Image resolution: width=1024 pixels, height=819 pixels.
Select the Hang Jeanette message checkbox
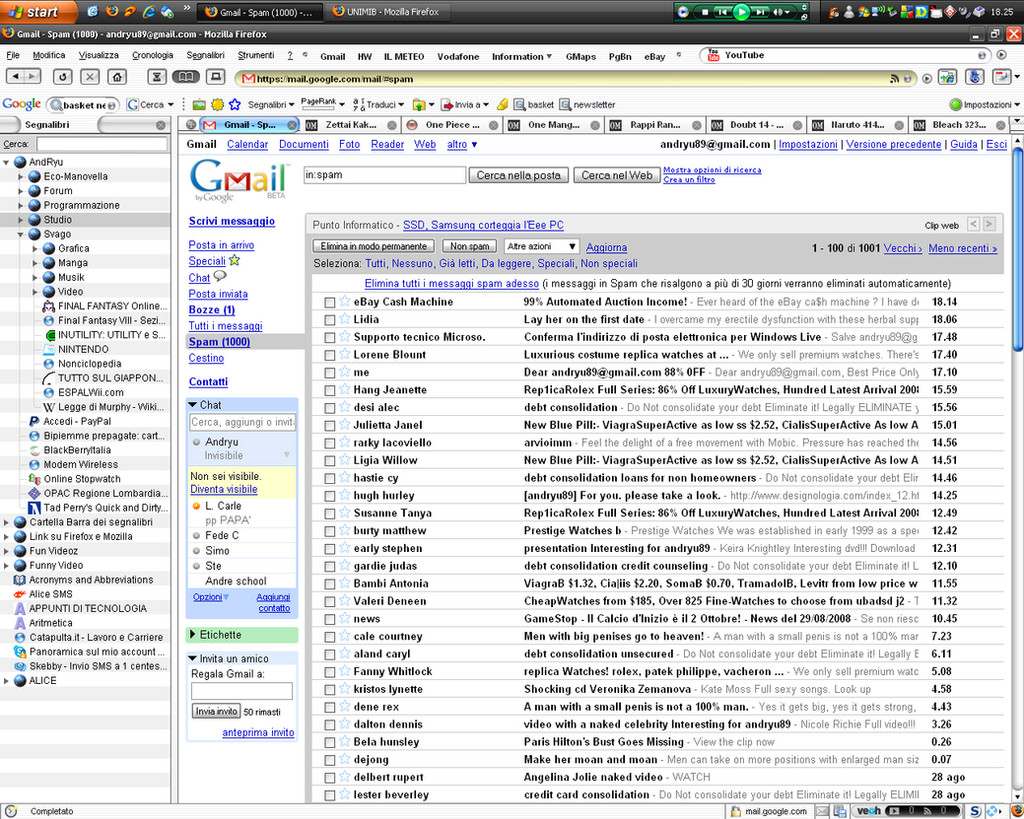tap(330, 391)
